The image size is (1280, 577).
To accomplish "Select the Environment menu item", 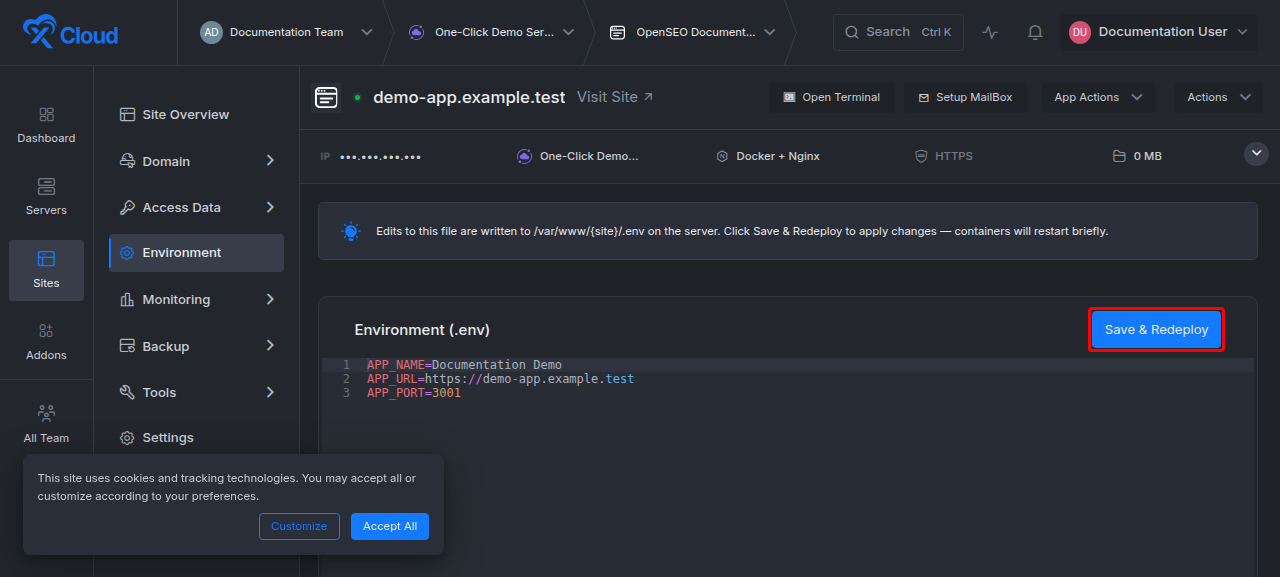I will [196, 253].
